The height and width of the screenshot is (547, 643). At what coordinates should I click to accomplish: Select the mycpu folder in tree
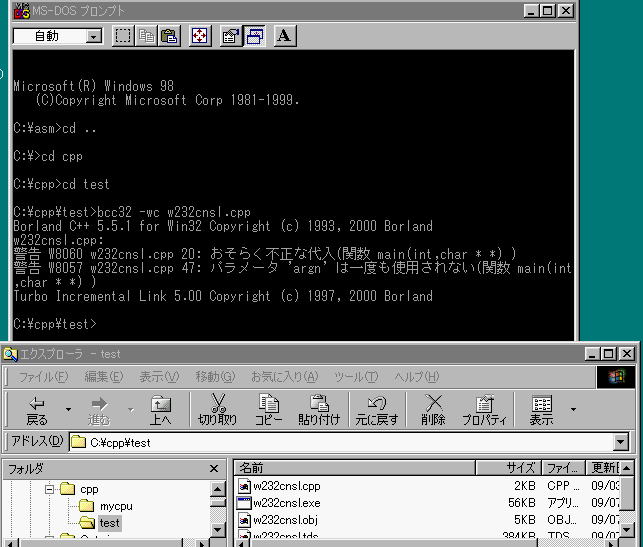point(116,506)
